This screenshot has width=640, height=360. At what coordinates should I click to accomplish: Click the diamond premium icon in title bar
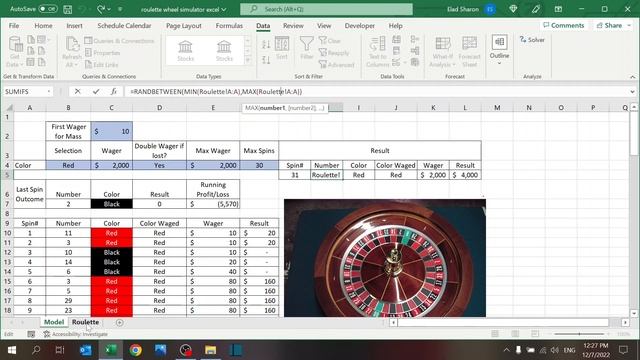(x=513, y=9)
